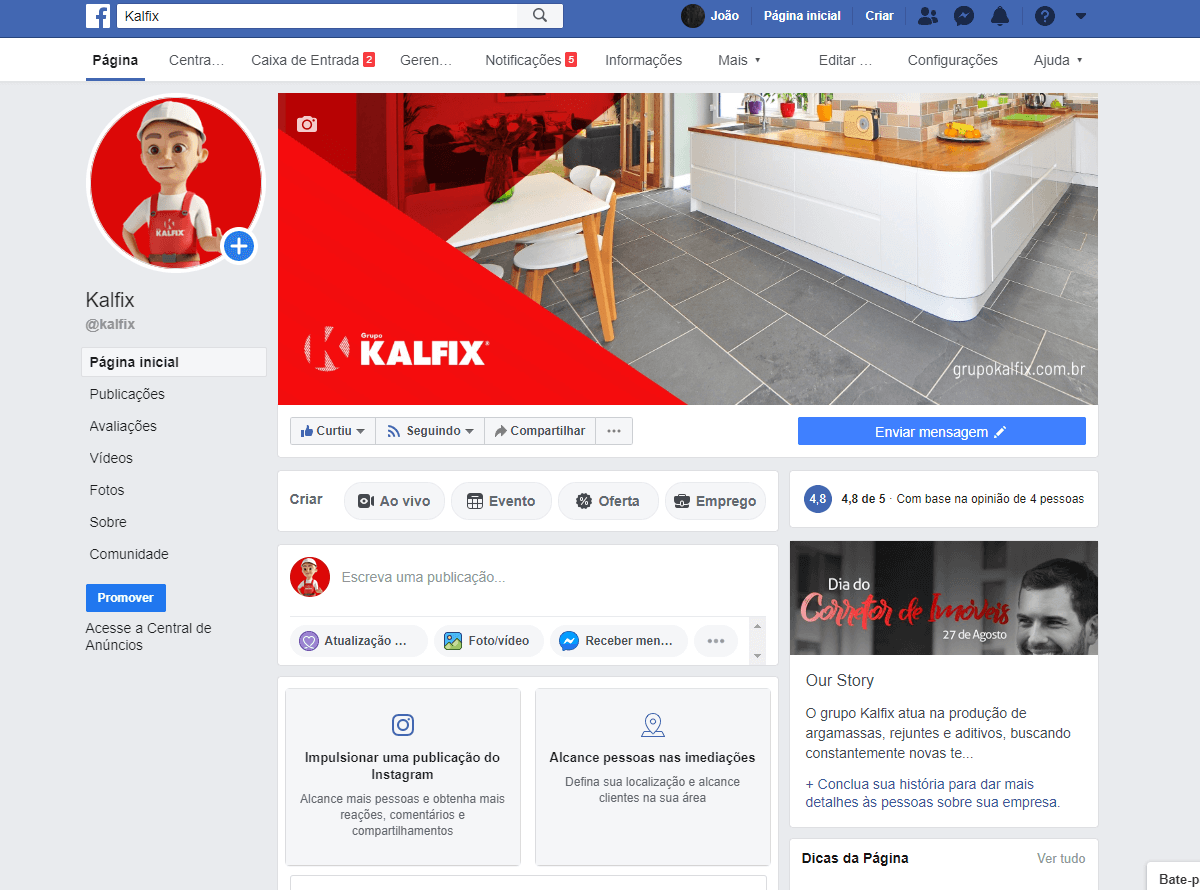Click the Kalfix profile picture
Image resolution: width=1200 pixels, height=890 pixels.
point(176,182)
